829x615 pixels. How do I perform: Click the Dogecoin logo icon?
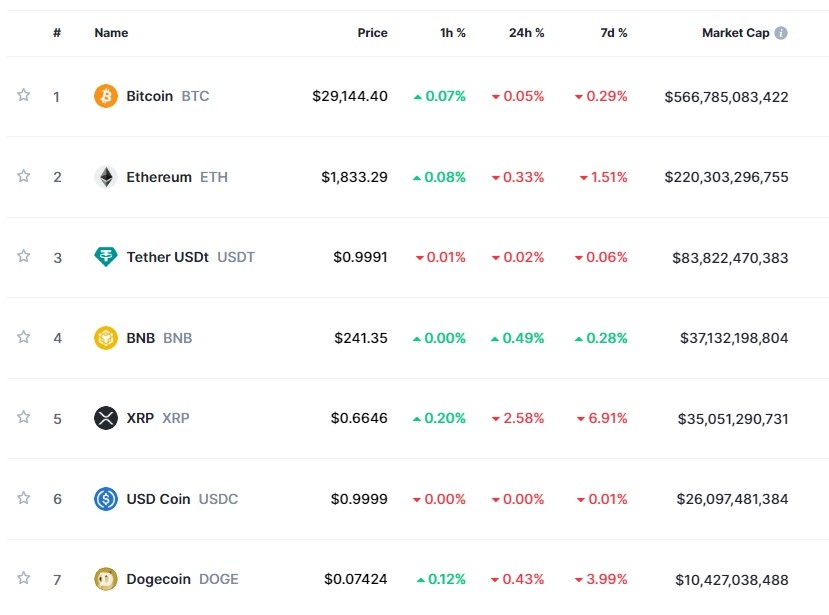[x=105, y=578]
